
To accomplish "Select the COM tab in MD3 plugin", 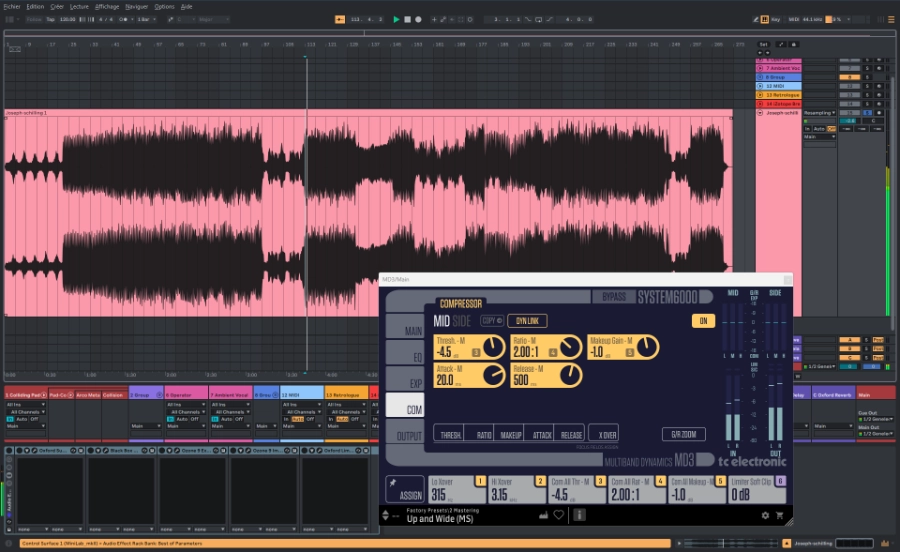I will [406, 406].
